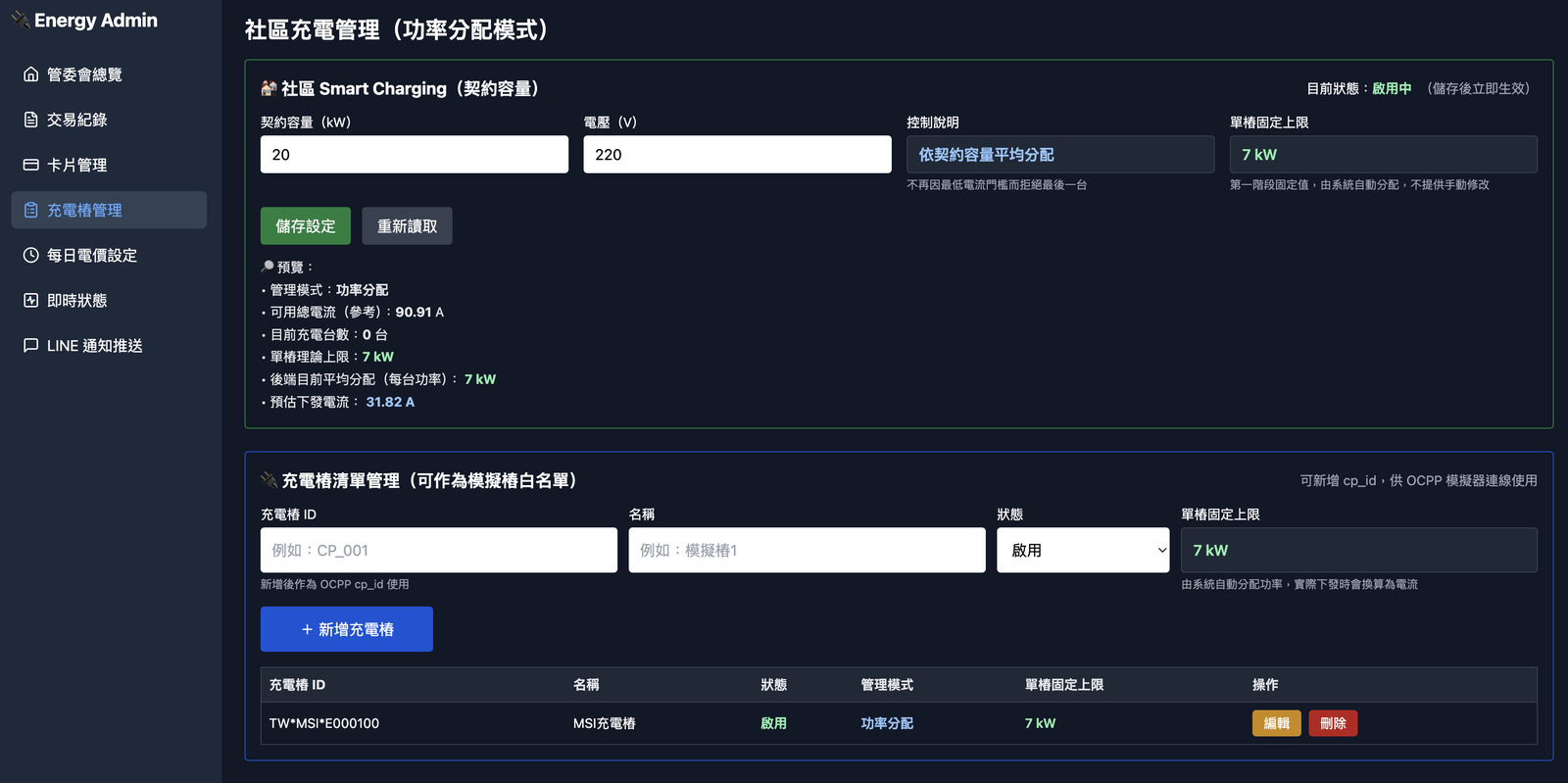
Task: Open 管委會總覽 menu item
Action: click(x=109, y=74)
